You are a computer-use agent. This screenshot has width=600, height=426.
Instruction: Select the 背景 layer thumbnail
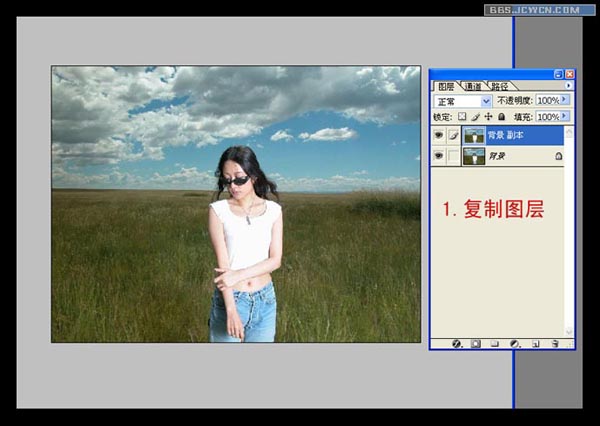[473, 156]
